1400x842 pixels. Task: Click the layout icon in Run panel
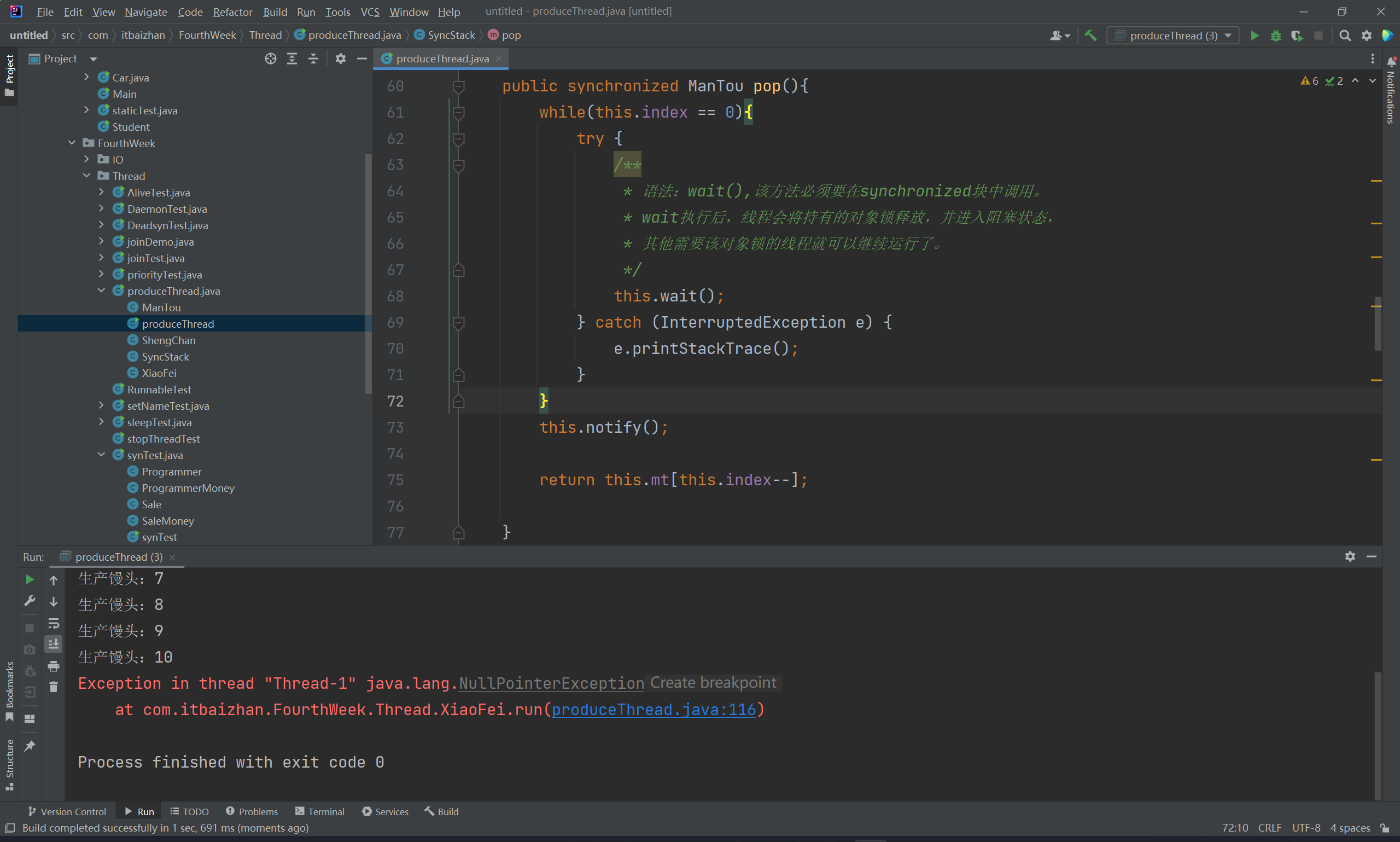coord(30,719)
